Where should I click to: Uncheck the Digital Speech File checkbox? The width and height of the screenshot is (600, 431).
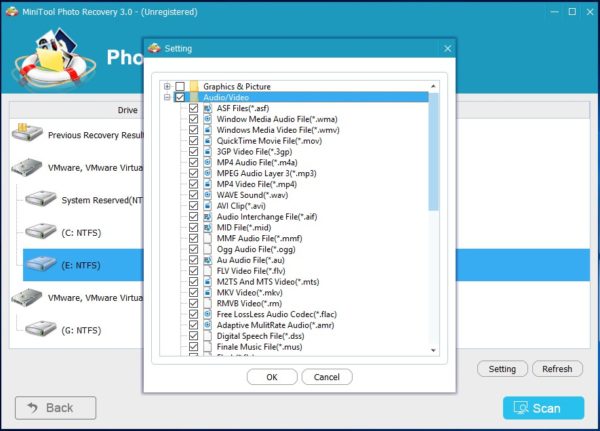(194, 336)
